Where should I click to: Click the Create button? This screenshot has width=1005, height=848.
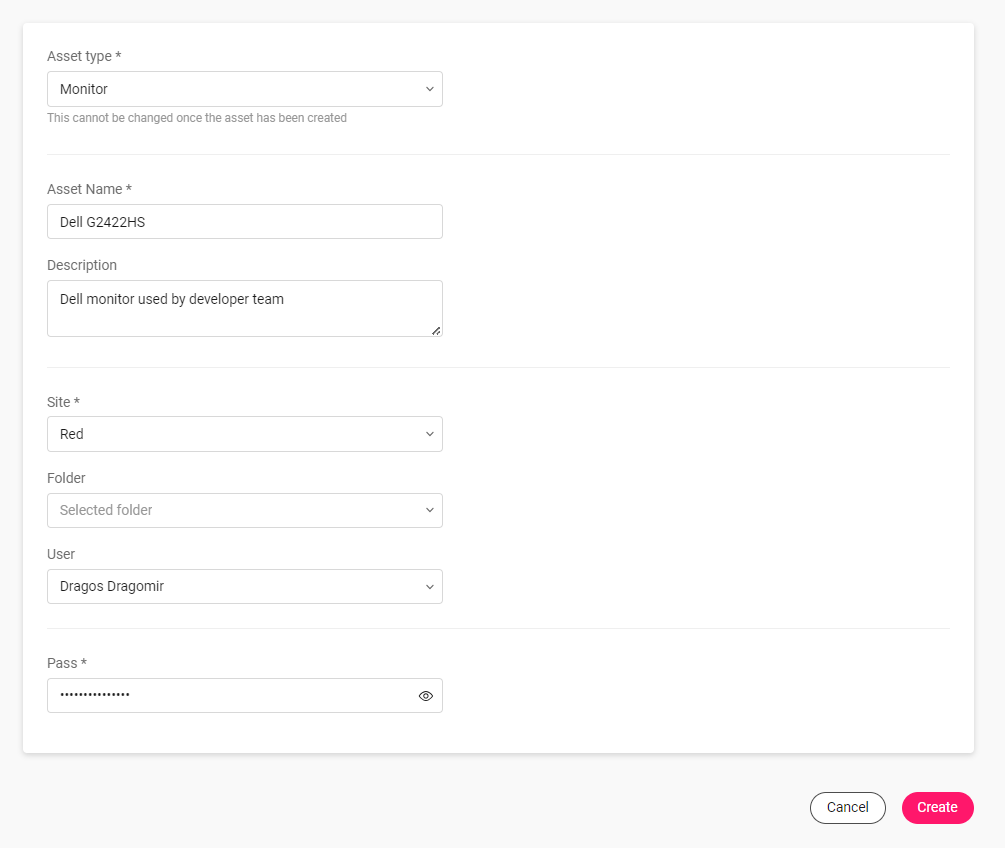point(937,807)
